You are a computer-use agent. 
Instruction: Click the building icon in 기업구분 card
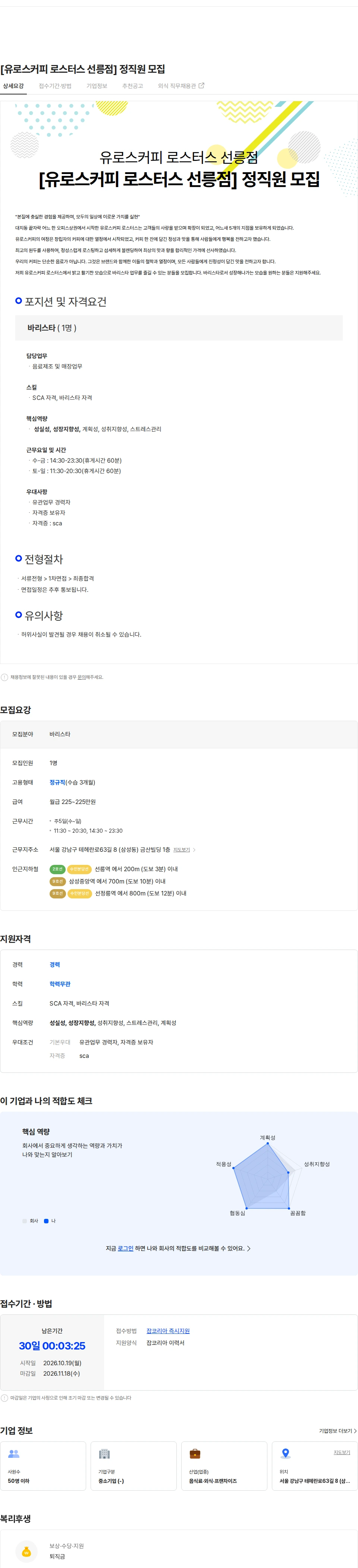[104, 1454]
